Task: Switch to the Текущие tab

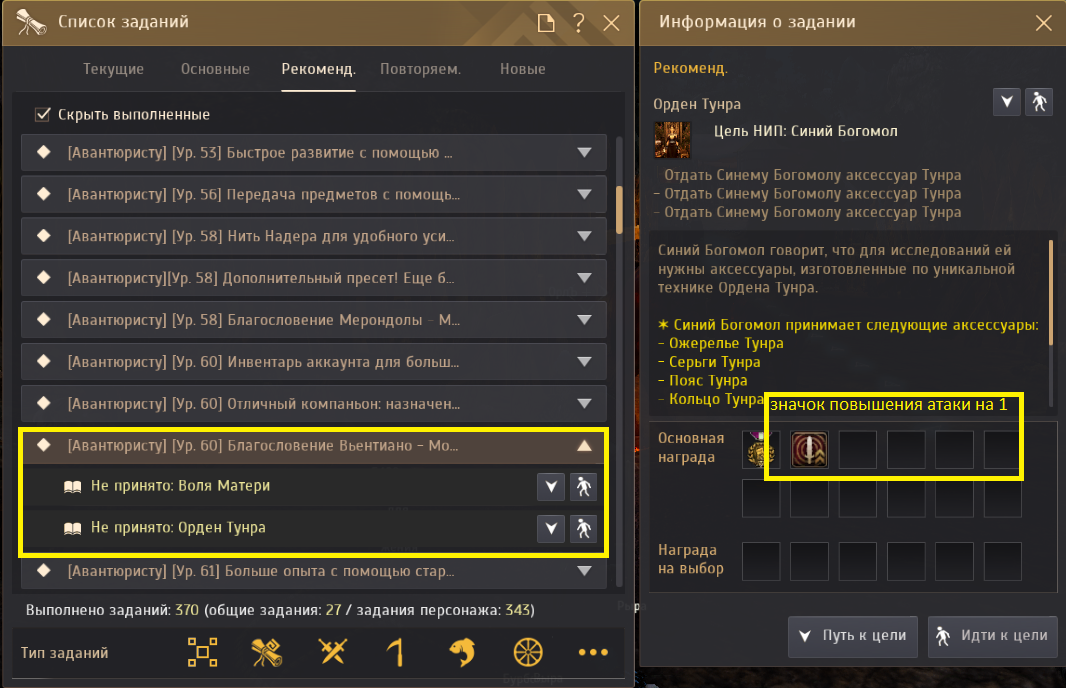Action: (x=114, y=69)
